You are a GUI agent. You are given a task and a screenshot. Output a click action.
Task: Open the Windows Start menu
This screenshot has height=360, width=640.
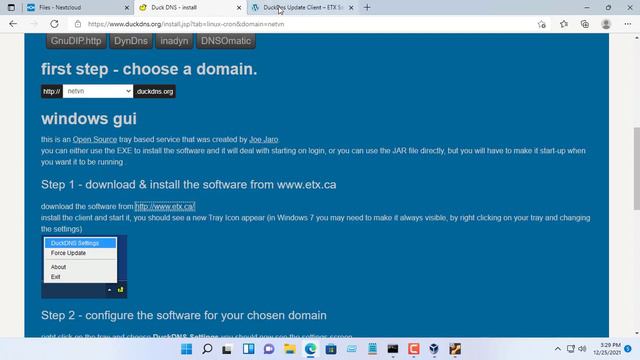coord(187,349)
